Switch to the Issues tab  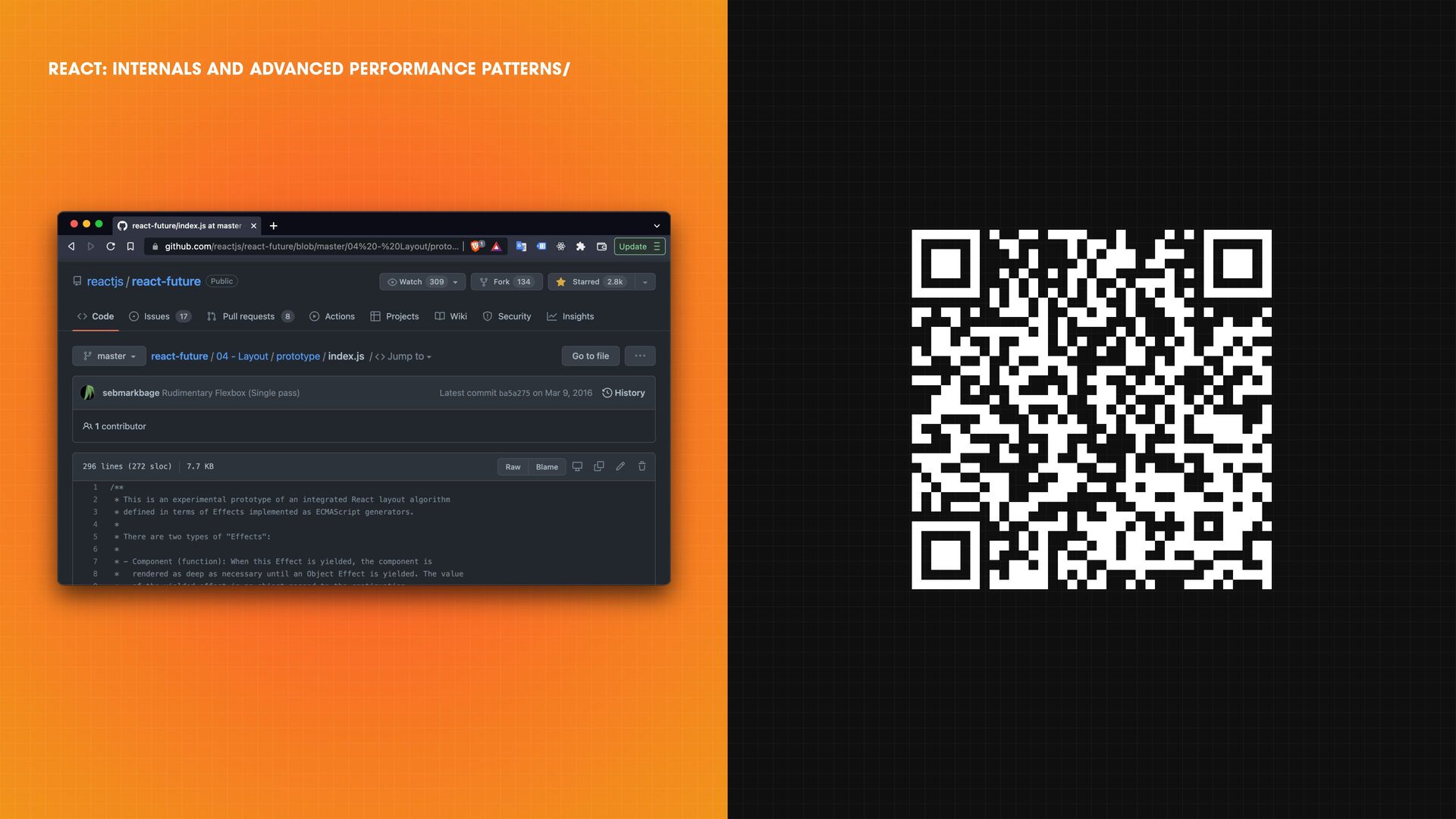point(158,317)
